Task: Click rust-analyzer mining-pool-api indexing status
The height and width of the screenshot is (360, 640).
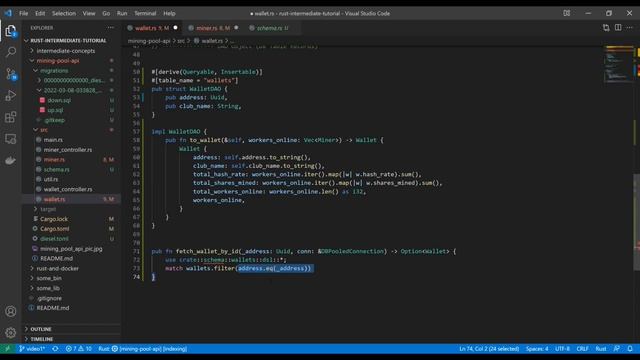Action: click(143, 349)
